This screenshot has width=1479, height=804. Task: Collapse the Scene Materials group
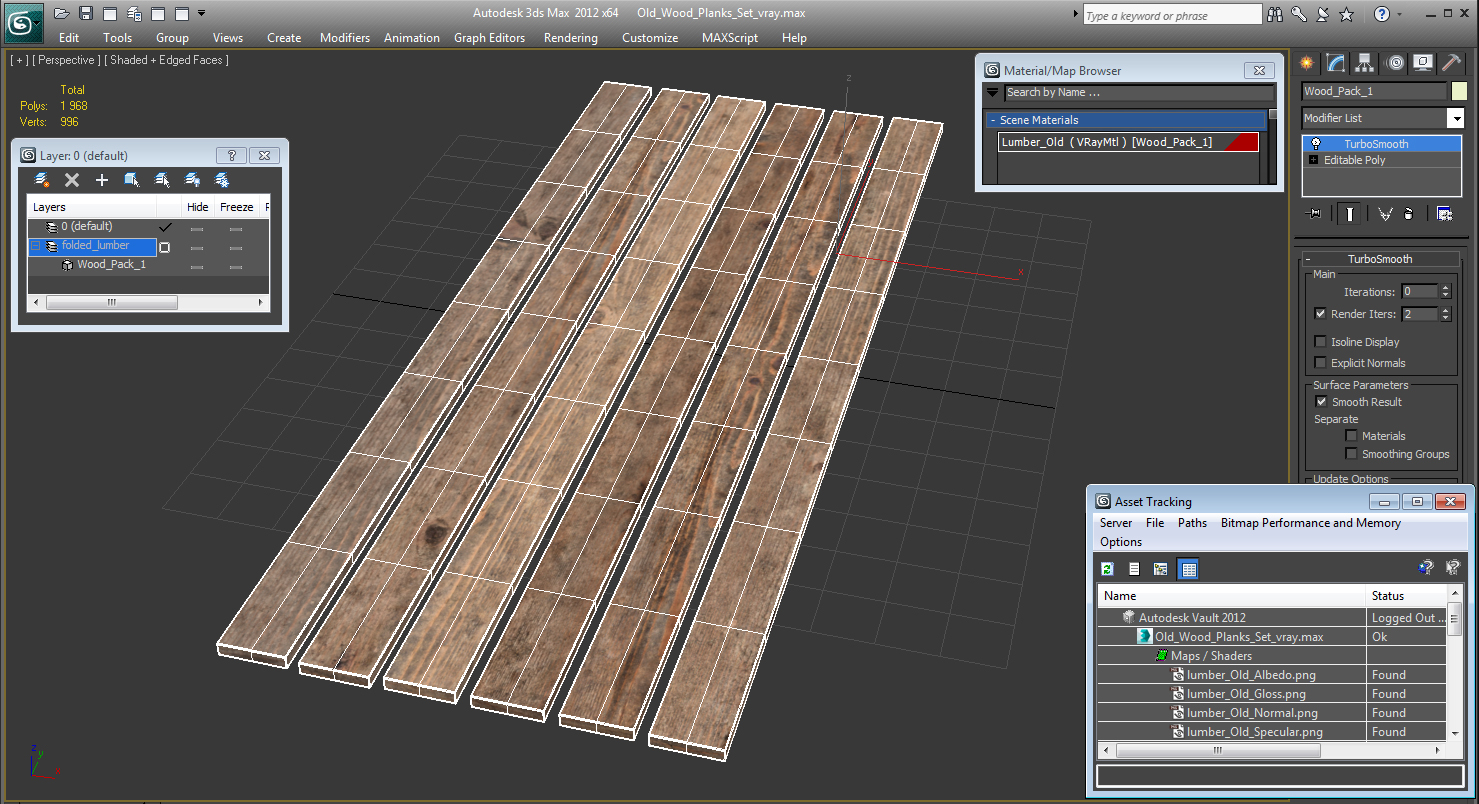994,120
